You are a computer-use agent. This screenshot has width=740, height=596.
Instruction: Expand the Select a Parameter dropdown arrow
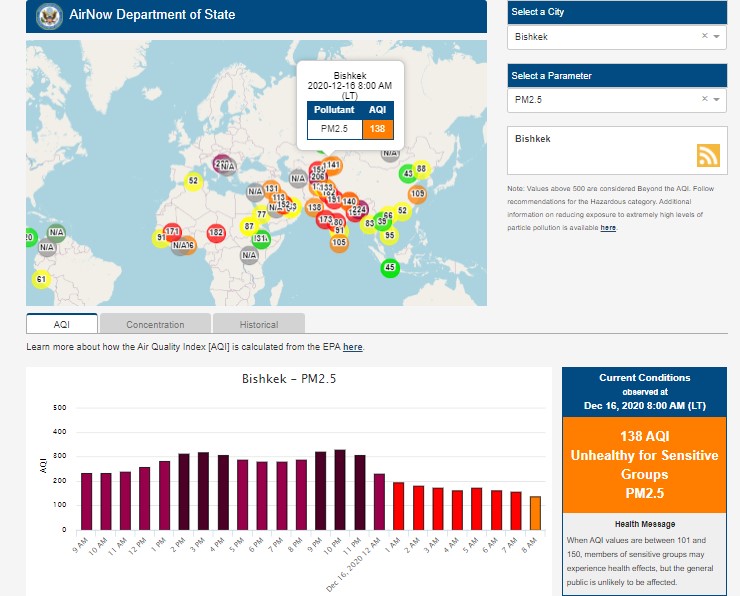pos(716,100)
